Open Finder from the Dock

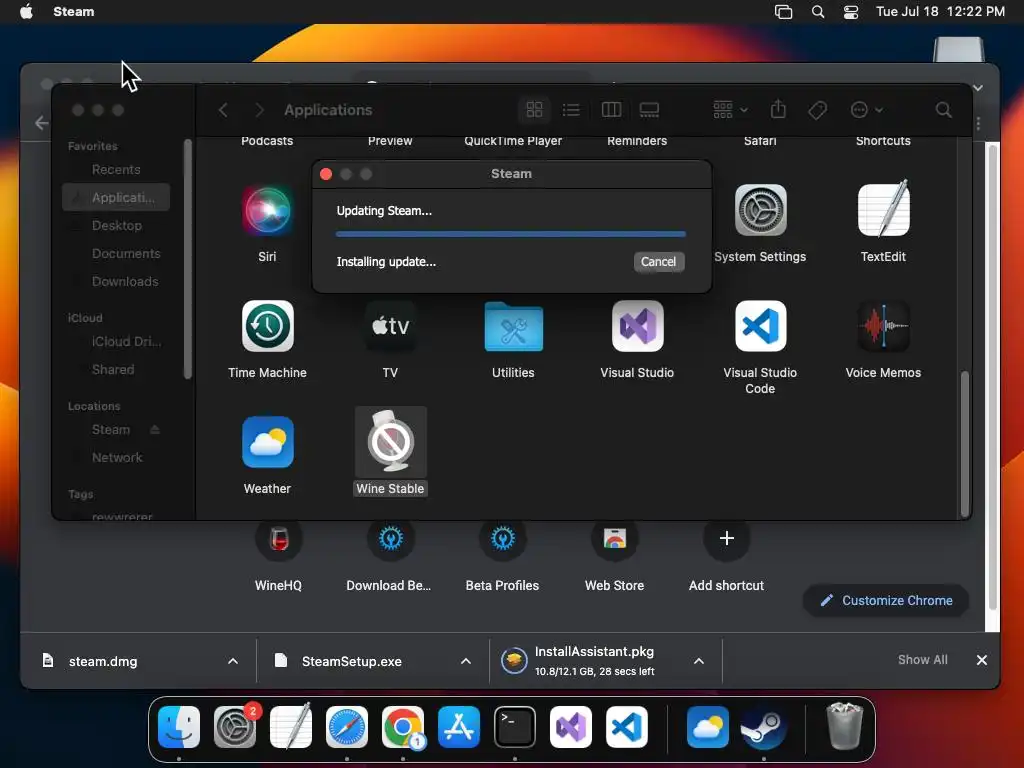click(179, 727)
